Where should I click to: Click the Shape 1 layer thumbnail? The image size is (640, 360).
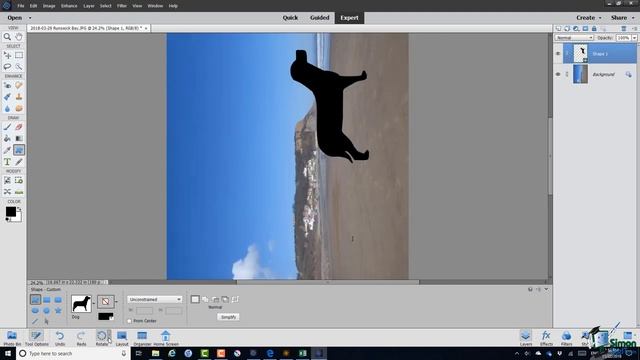point(580,53)
